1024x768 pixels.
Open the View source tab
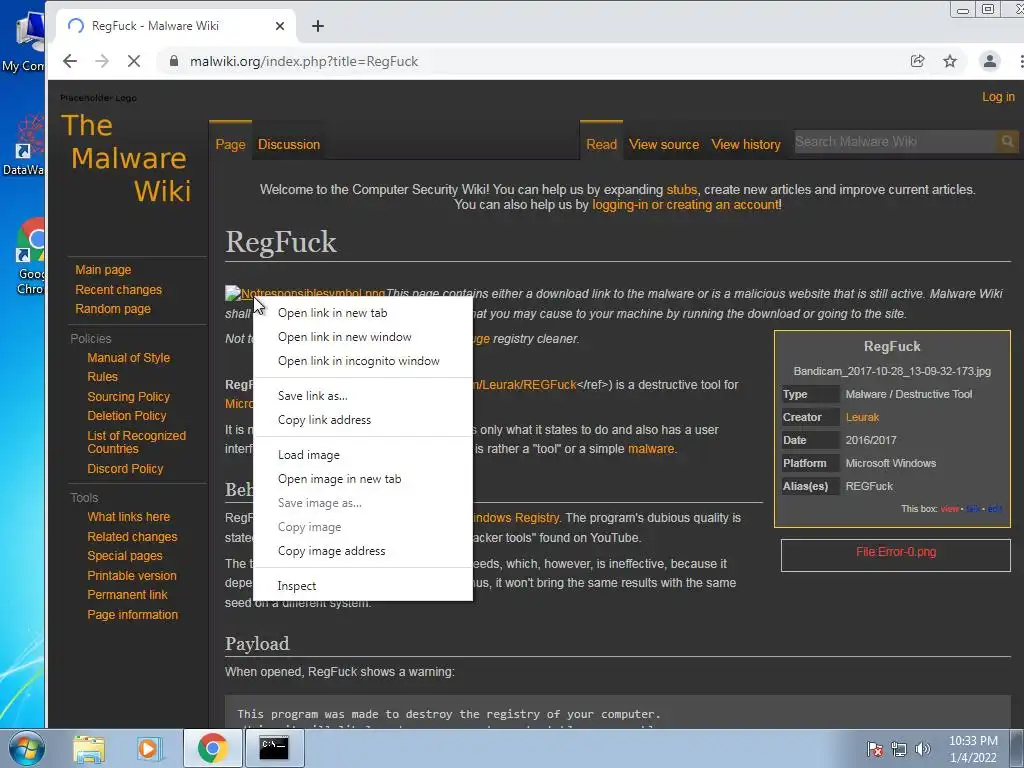(664, 144)
